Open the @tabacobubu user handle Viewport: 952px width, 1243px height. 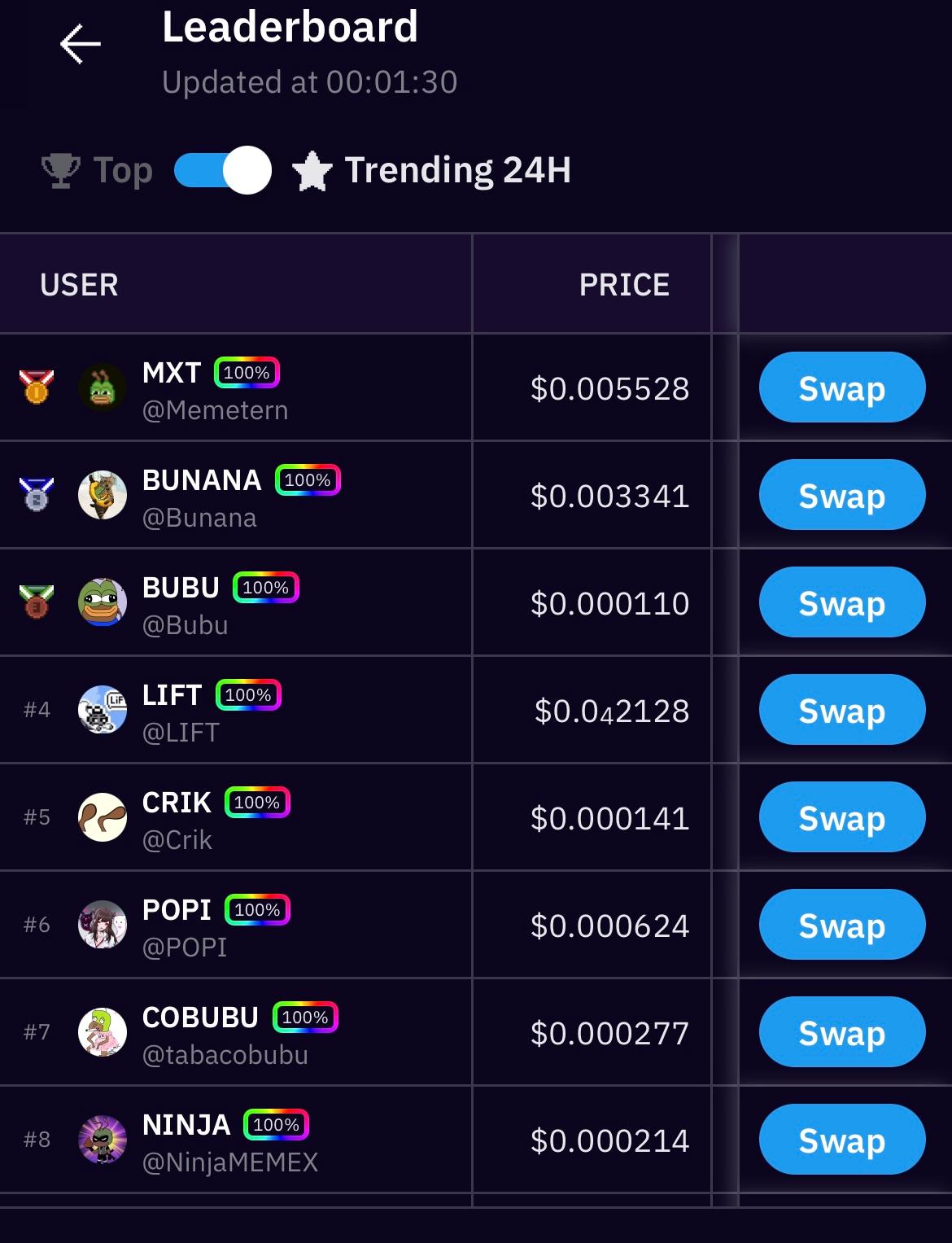tap(225, 1055)
